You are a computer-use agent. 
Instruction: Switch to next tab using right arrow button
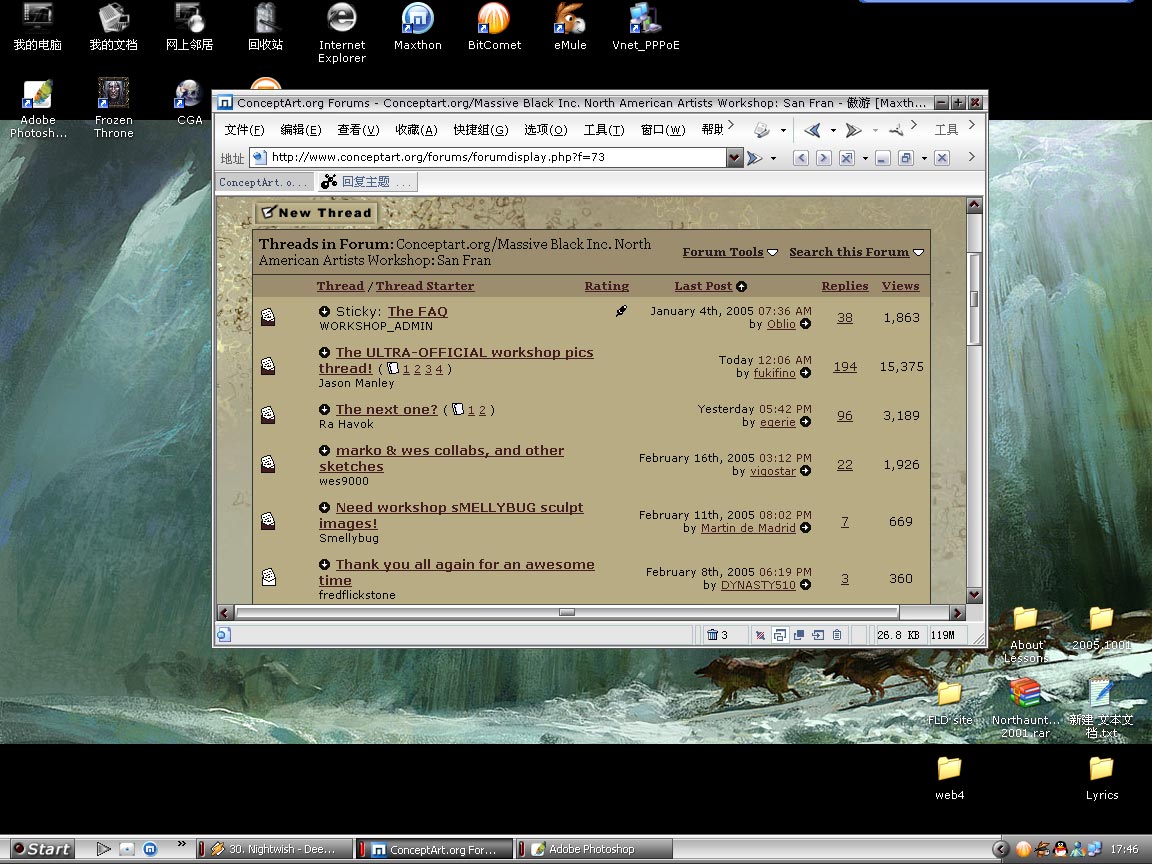(x=824, y=158)
